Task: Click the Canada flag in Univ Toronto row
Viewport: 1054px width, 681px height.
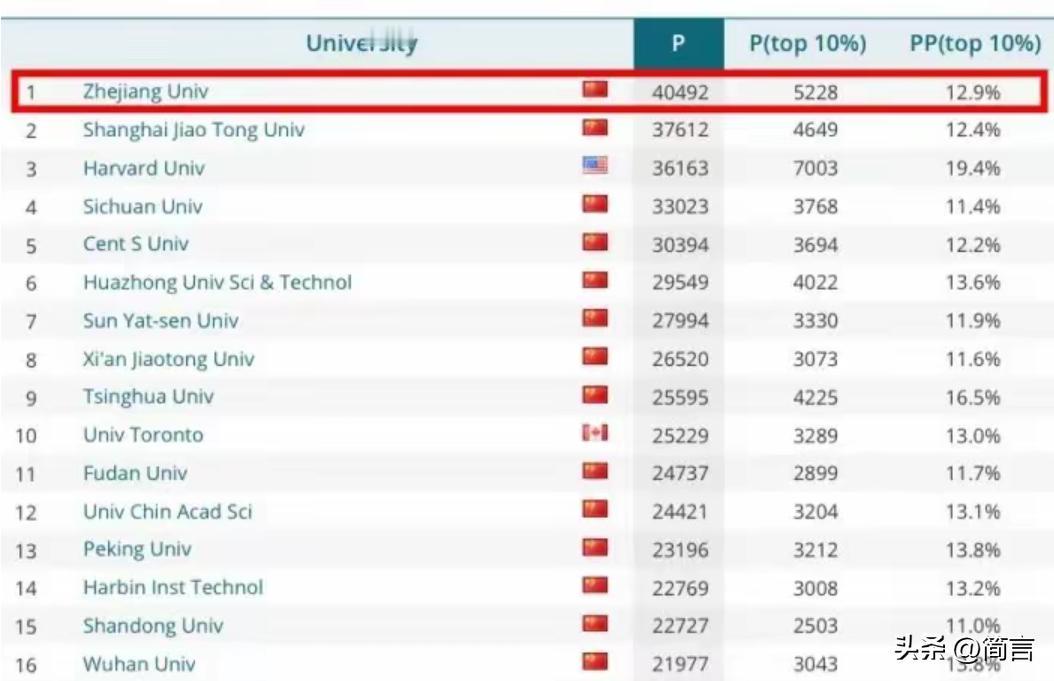Action: tap(595, 432)
